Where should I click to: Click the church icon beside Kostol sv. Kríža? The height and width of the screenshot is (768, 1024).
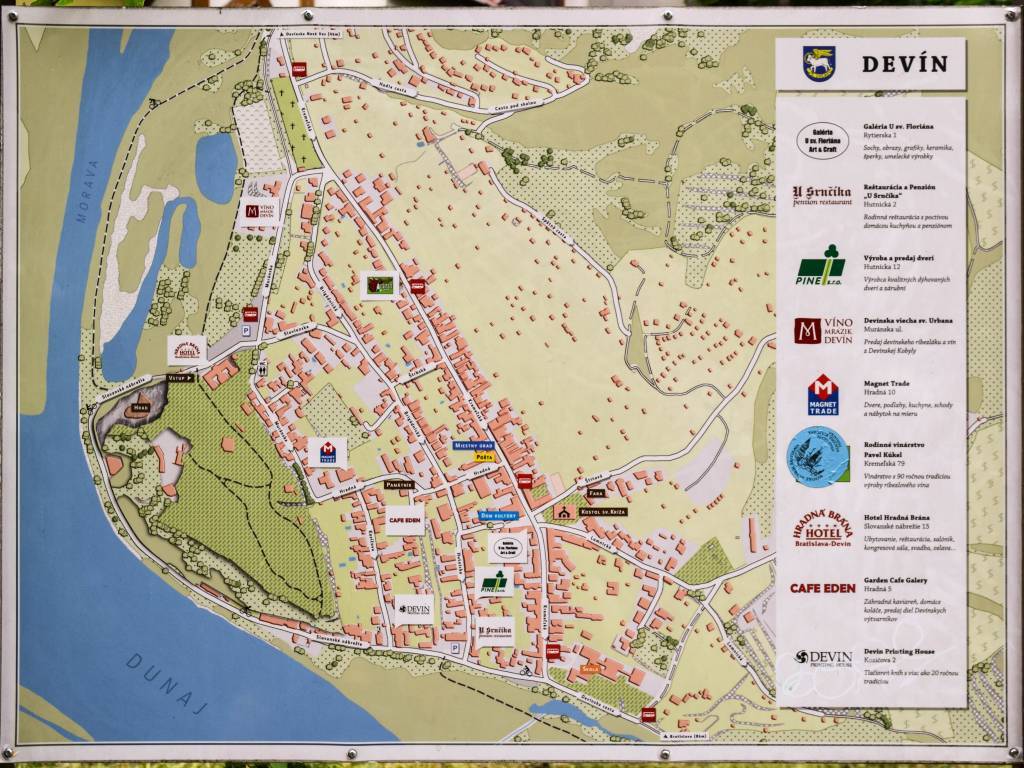tap(565, 511)
